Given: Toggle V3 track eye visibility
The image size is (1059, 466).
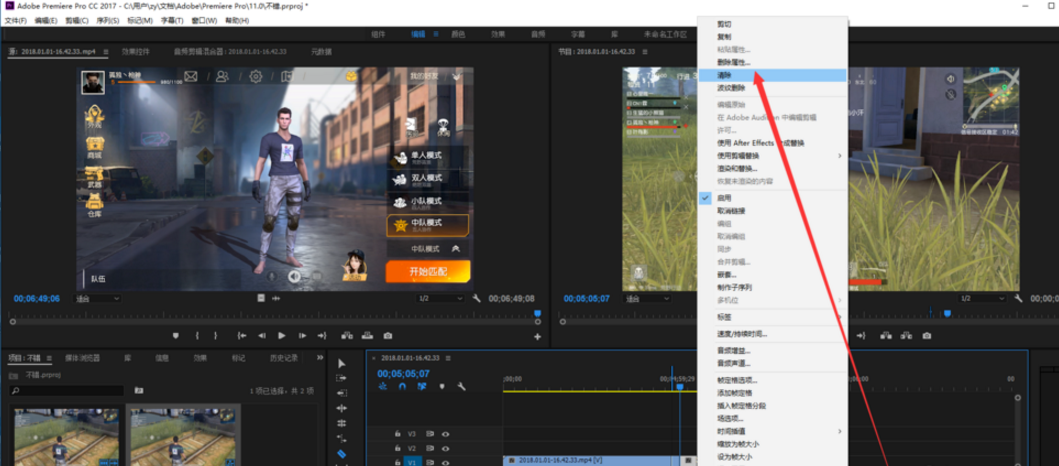Looking at the screenshot, I should [445, 434].
